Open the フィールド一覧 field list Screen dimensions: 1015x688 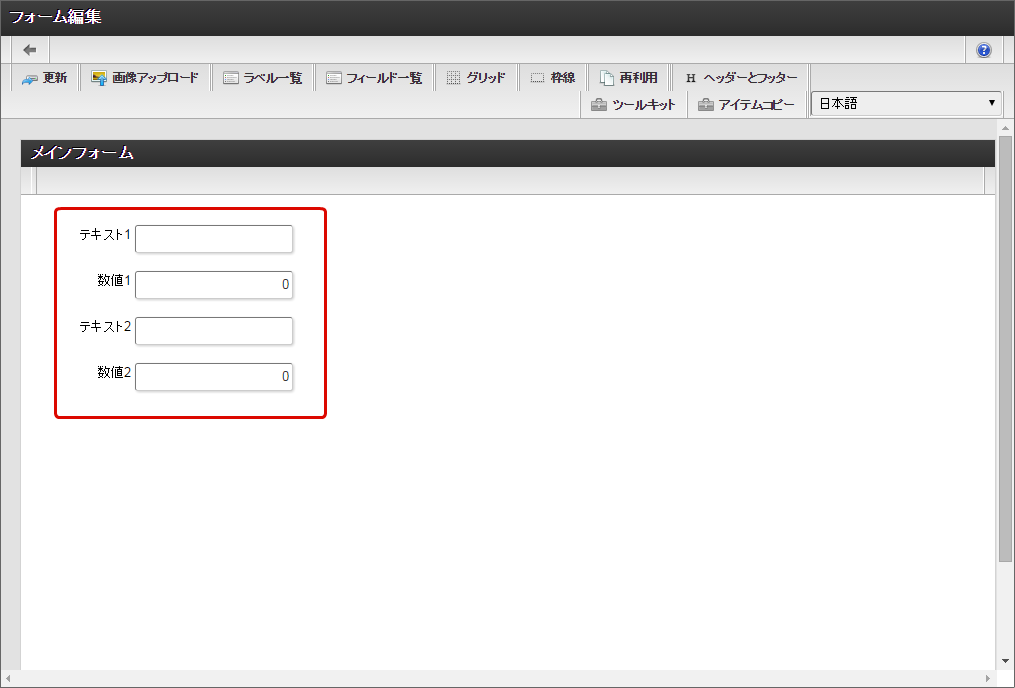click(374, 78)
